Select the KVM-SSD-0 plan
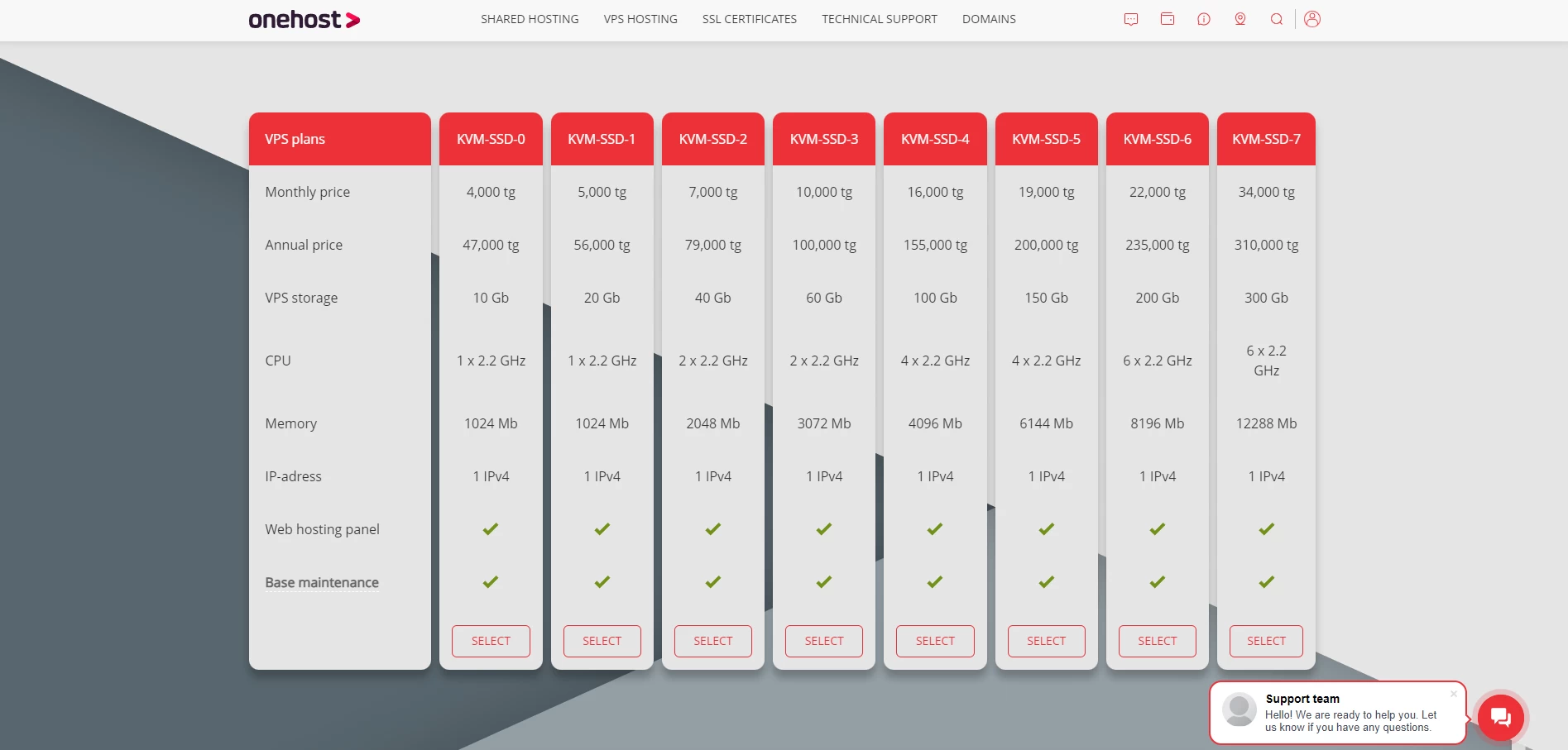Viewport: 1568px width, 750px height. [x=491, y=641]
